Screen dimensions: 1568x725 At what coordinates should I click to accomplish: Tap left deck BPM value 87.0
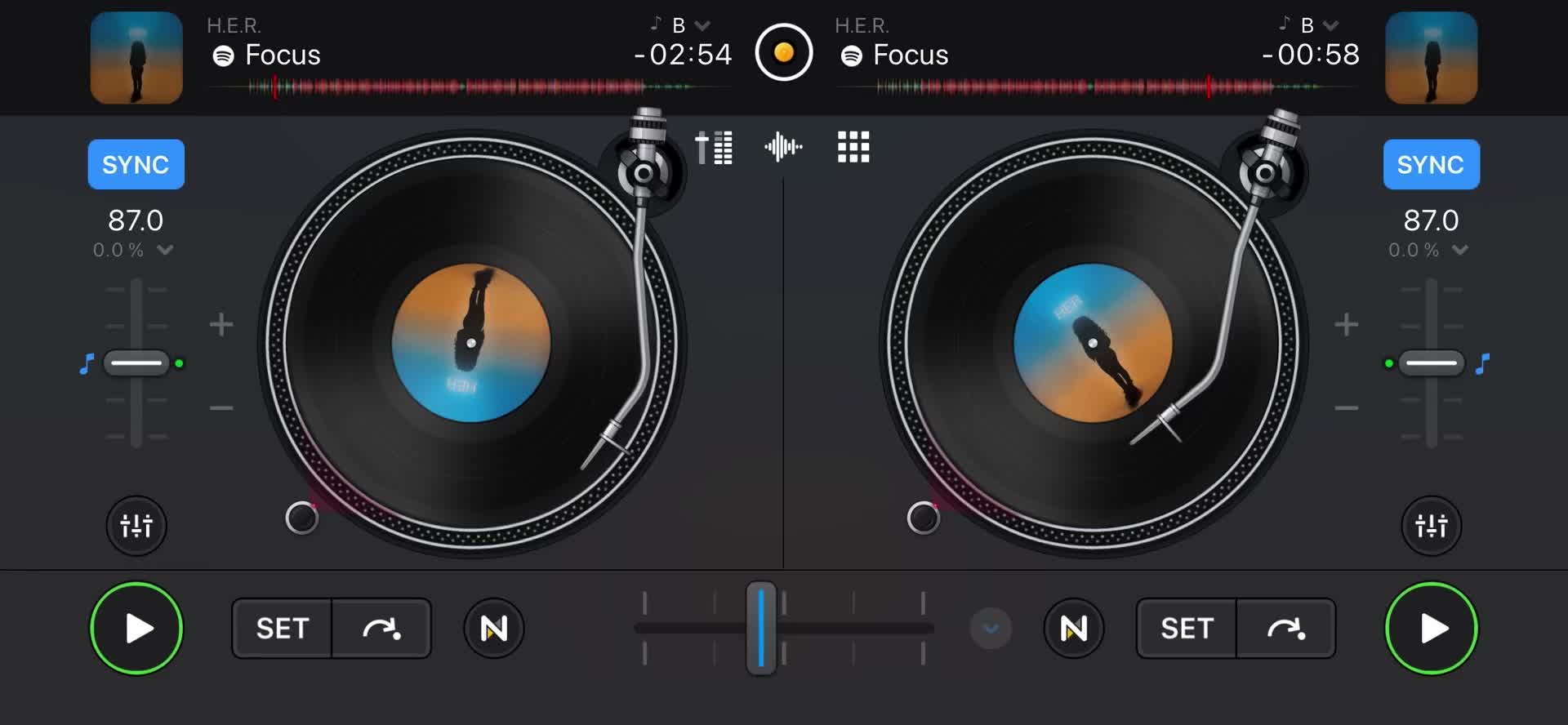(136, 220)
